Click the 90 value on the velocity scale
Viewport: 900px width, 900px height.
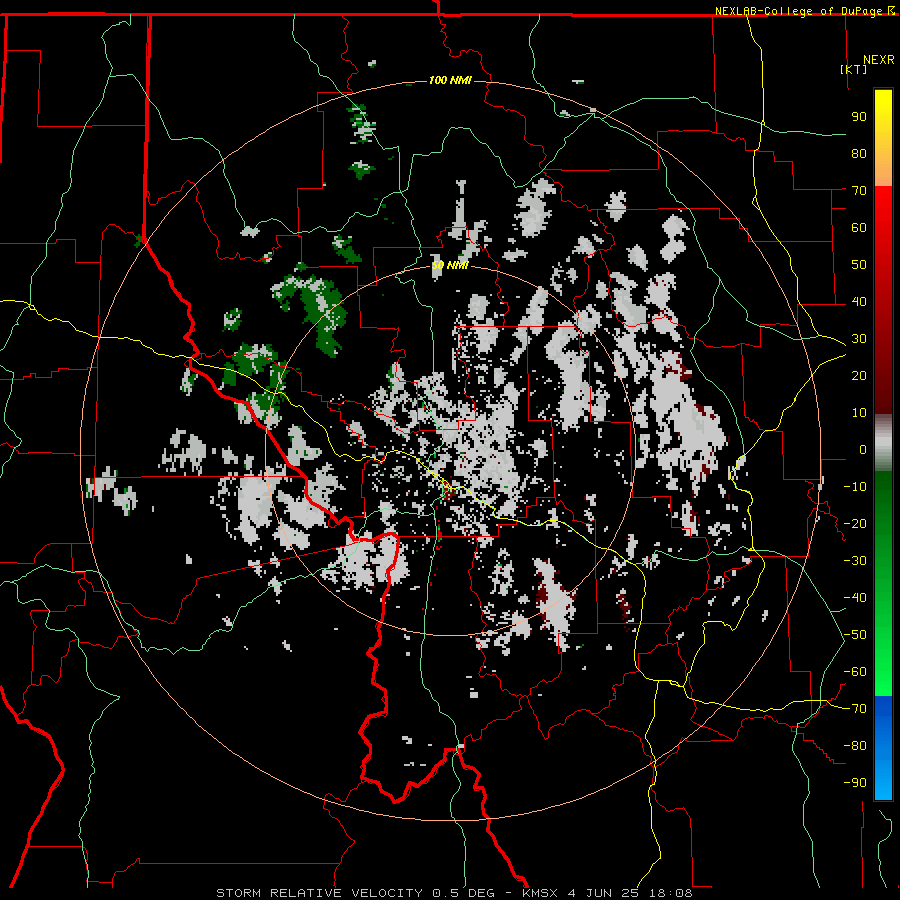(x=859, y=117)
